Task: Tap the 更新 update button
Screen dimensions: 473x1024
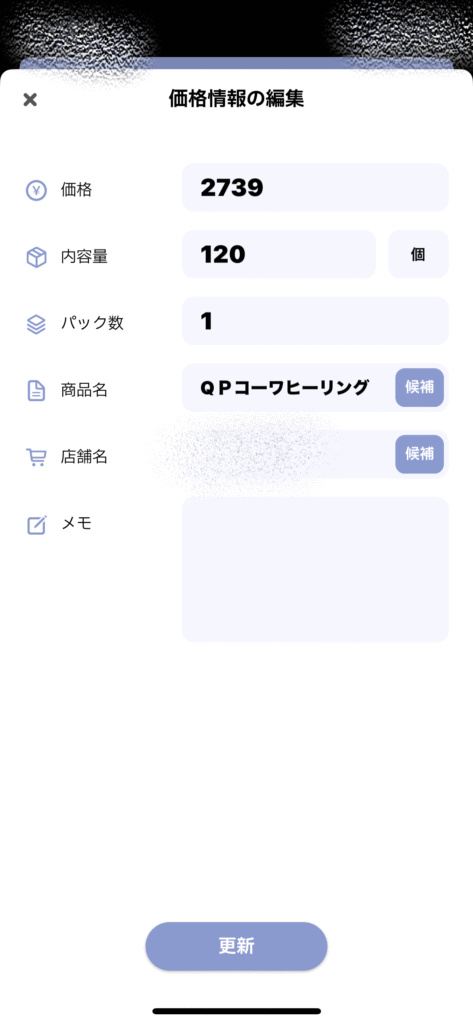Action: (x=236, y=946)
